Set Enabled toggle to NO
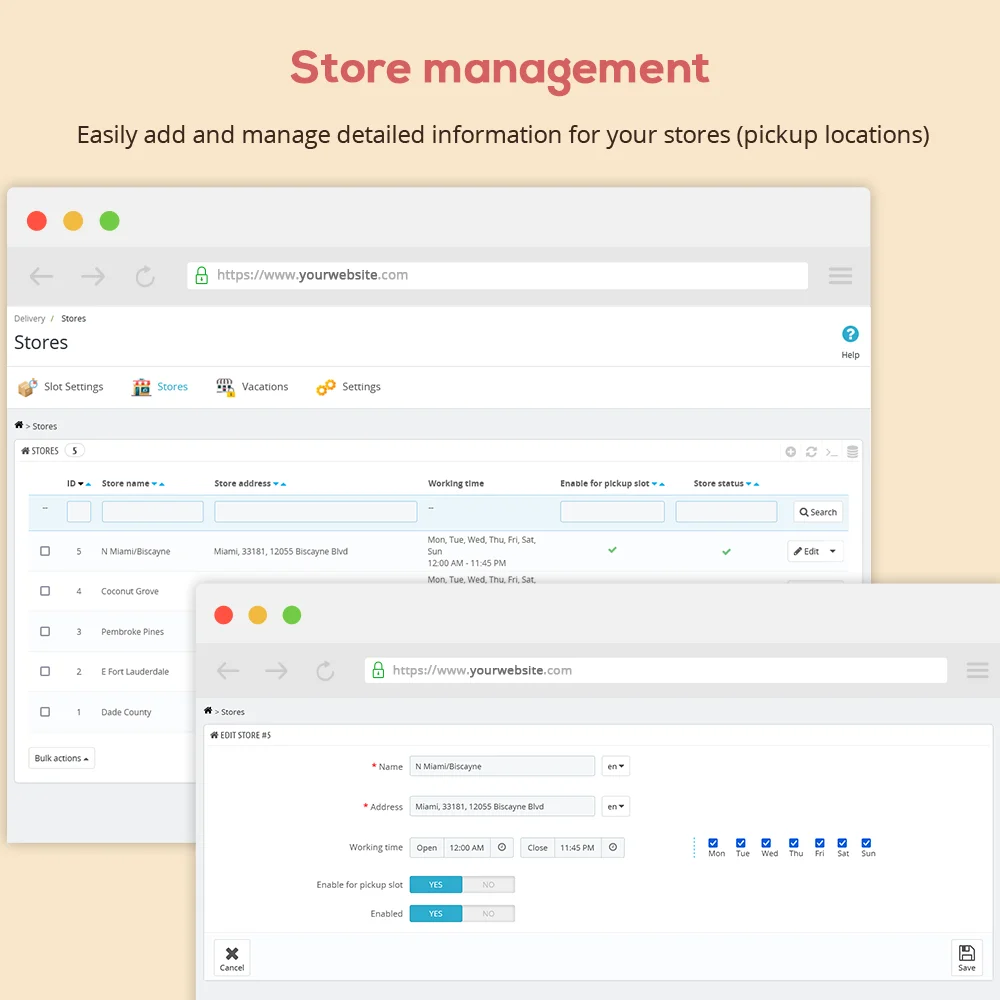1000x1000 pixels. point(489,914)
